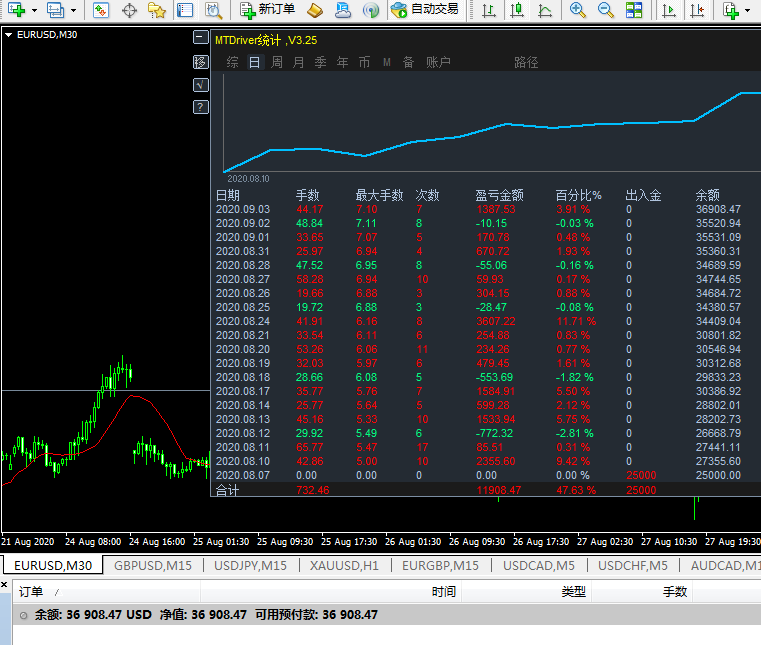Click the zoom in magnifier
761x645 pixels.
[577, 10]
